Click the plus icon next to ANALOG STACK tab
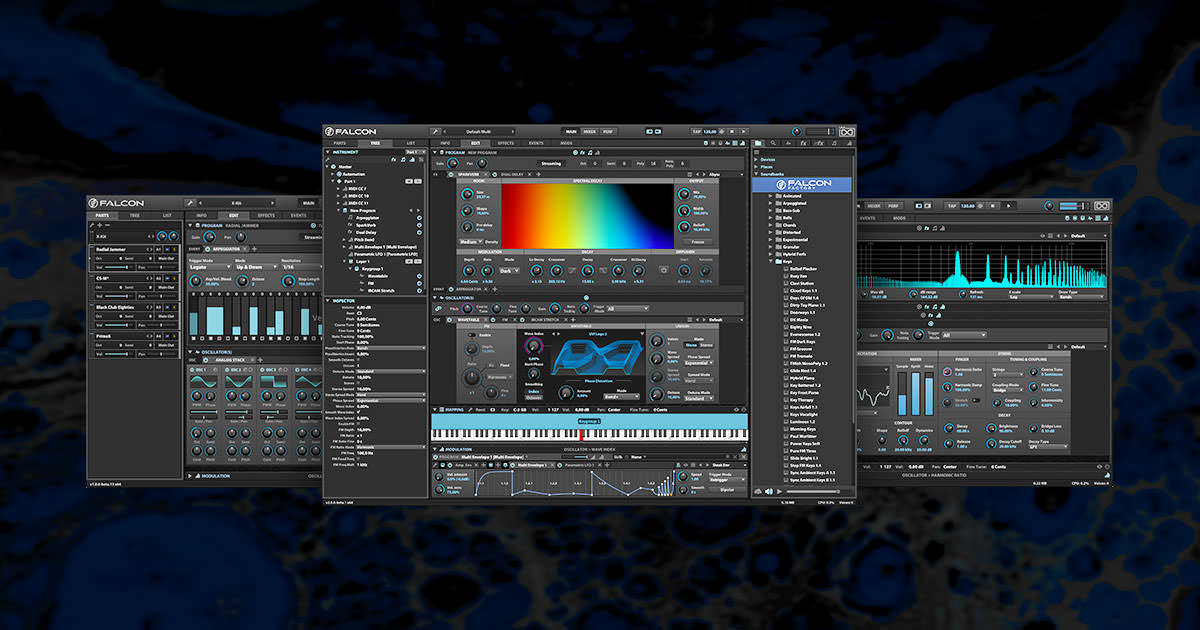This screenshot has width=1200, height=630. click(260, 360)
